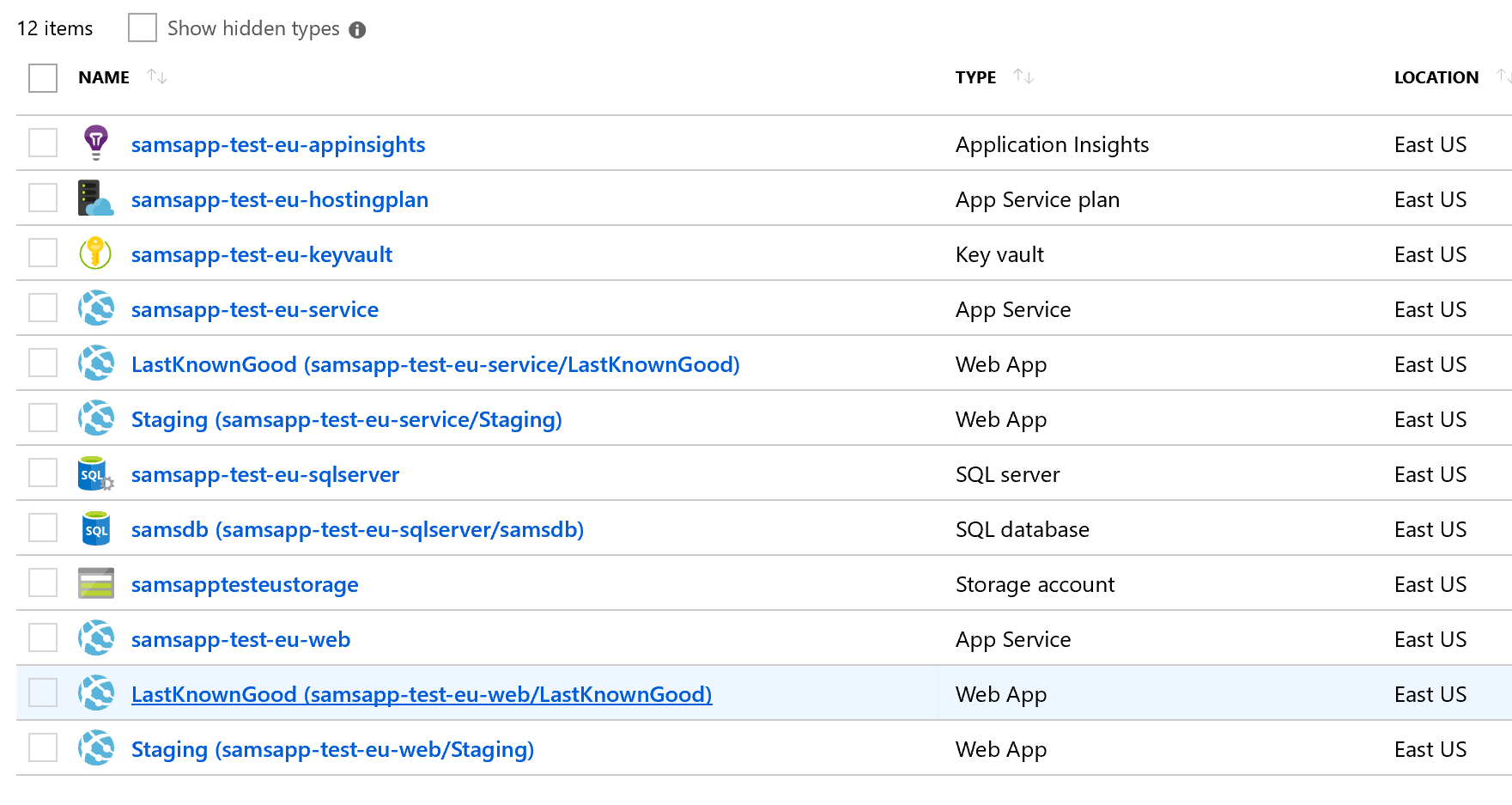Open samsapp-test-eu-appinsights resource link
Viewport: 1512px width, 805px height.
pyautogui.click(x=278, y=144)
